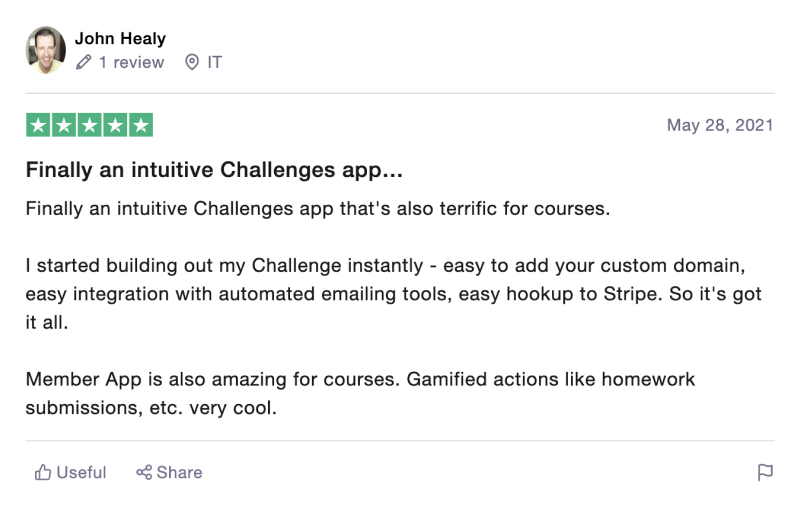The width and height of the screenshot is (800, 510).
Task: Click John Healy's profile photo
Action: [45, 50]
